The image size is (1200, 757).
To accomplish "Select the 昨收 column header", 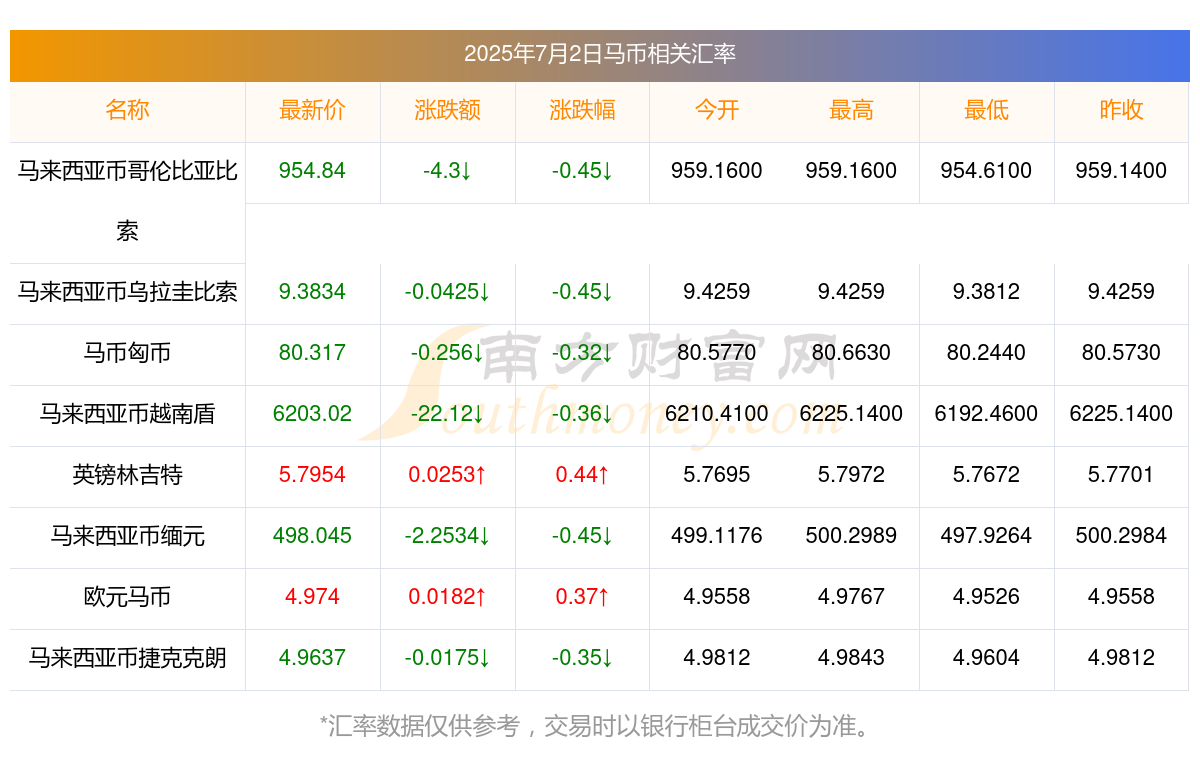I will 1121,110.
